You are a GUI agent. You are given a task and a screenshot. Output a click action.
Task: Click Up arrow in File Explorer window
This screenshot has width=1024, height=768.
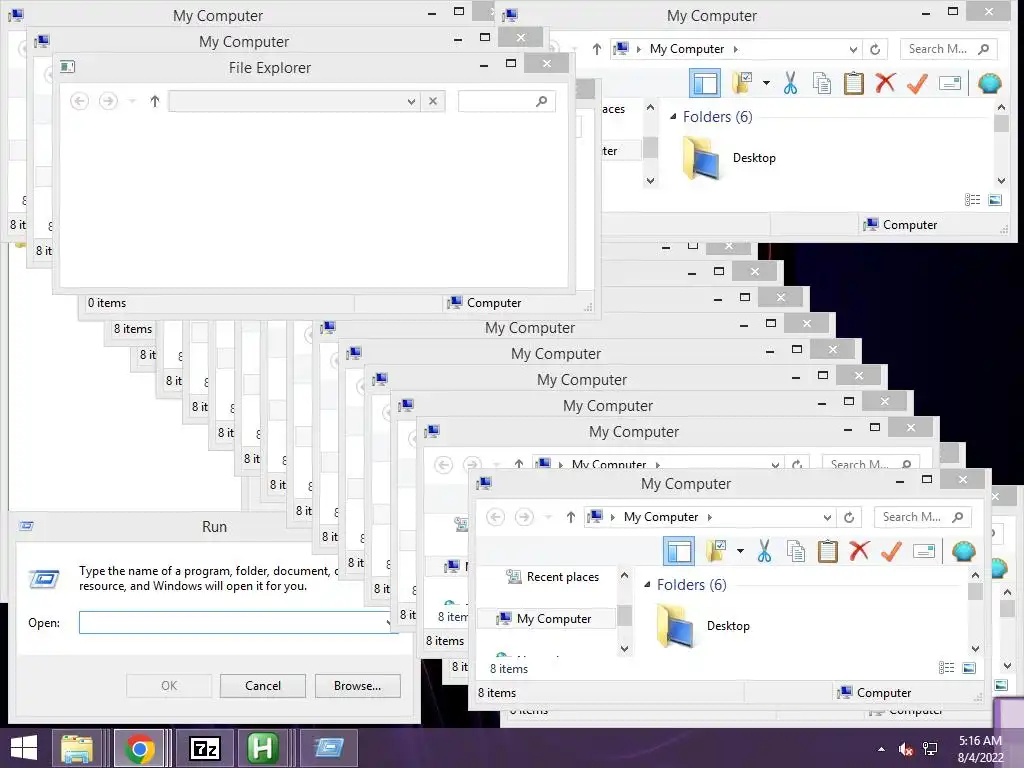point(155,101)
